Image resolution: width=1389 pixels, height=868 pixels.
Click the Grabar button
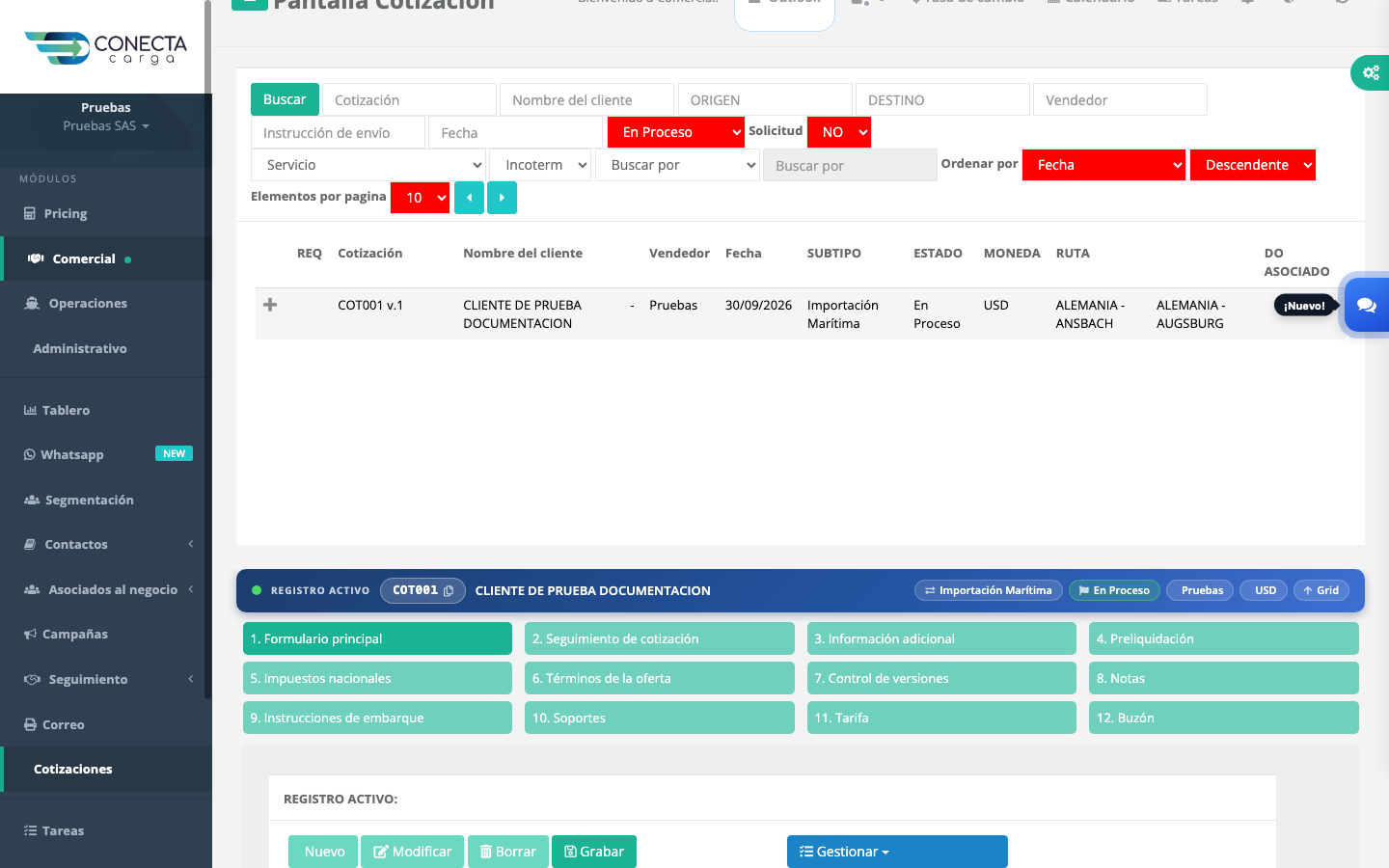[593, 852]
